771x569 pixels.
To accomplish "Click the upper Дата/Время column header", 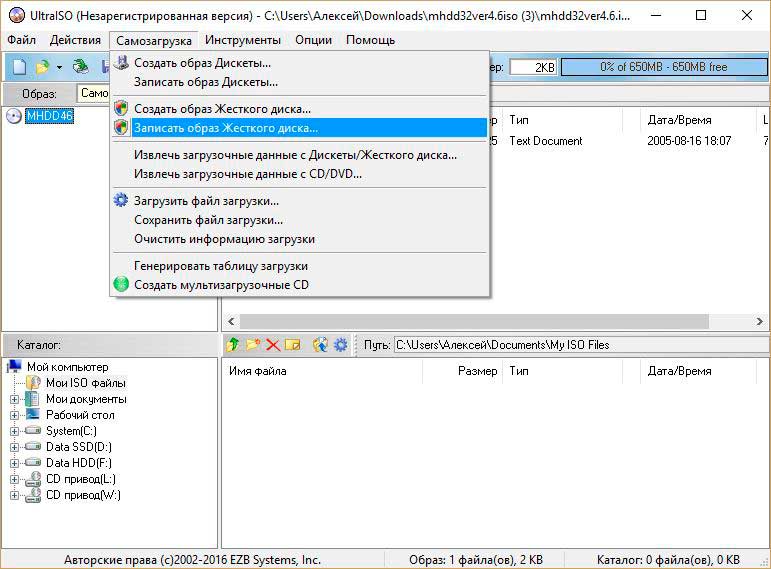I will (698, 120).
